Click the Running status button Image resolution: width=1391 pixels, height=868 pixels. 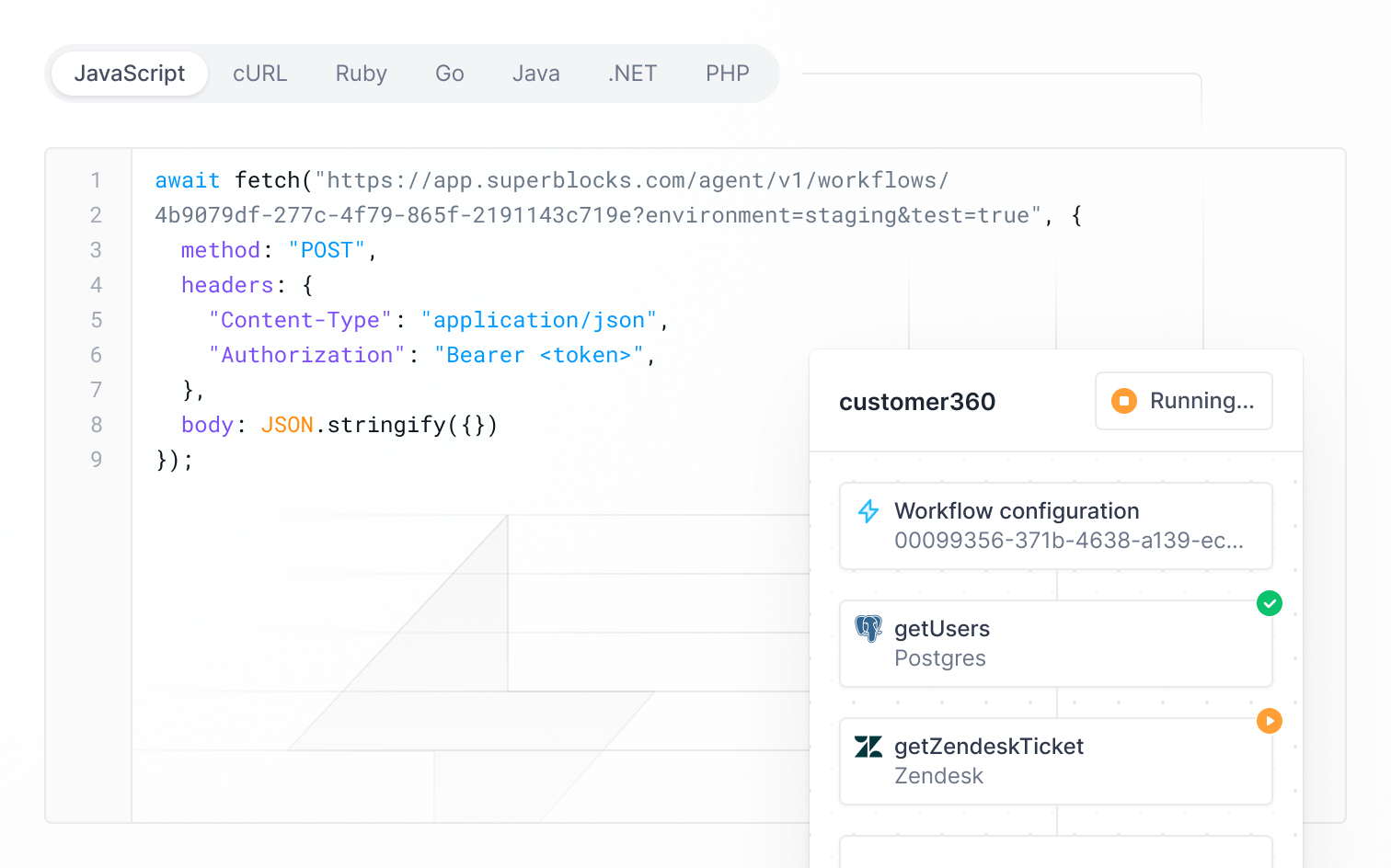pos(1183,401)
